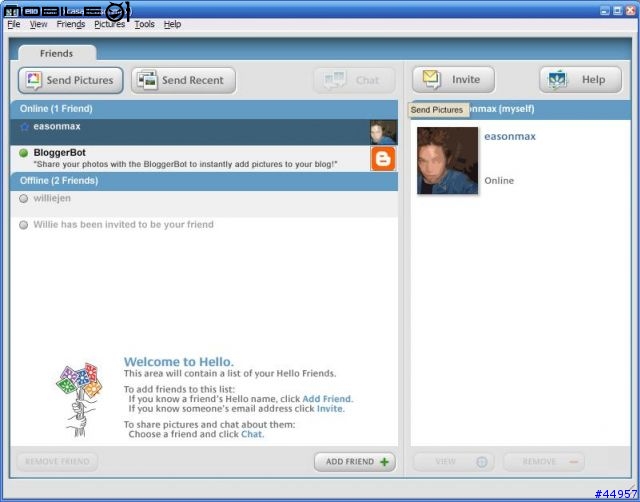Open the View menu
Image resolution: width=640 pixels, height=502 pixels.
(x=38, y=24)
